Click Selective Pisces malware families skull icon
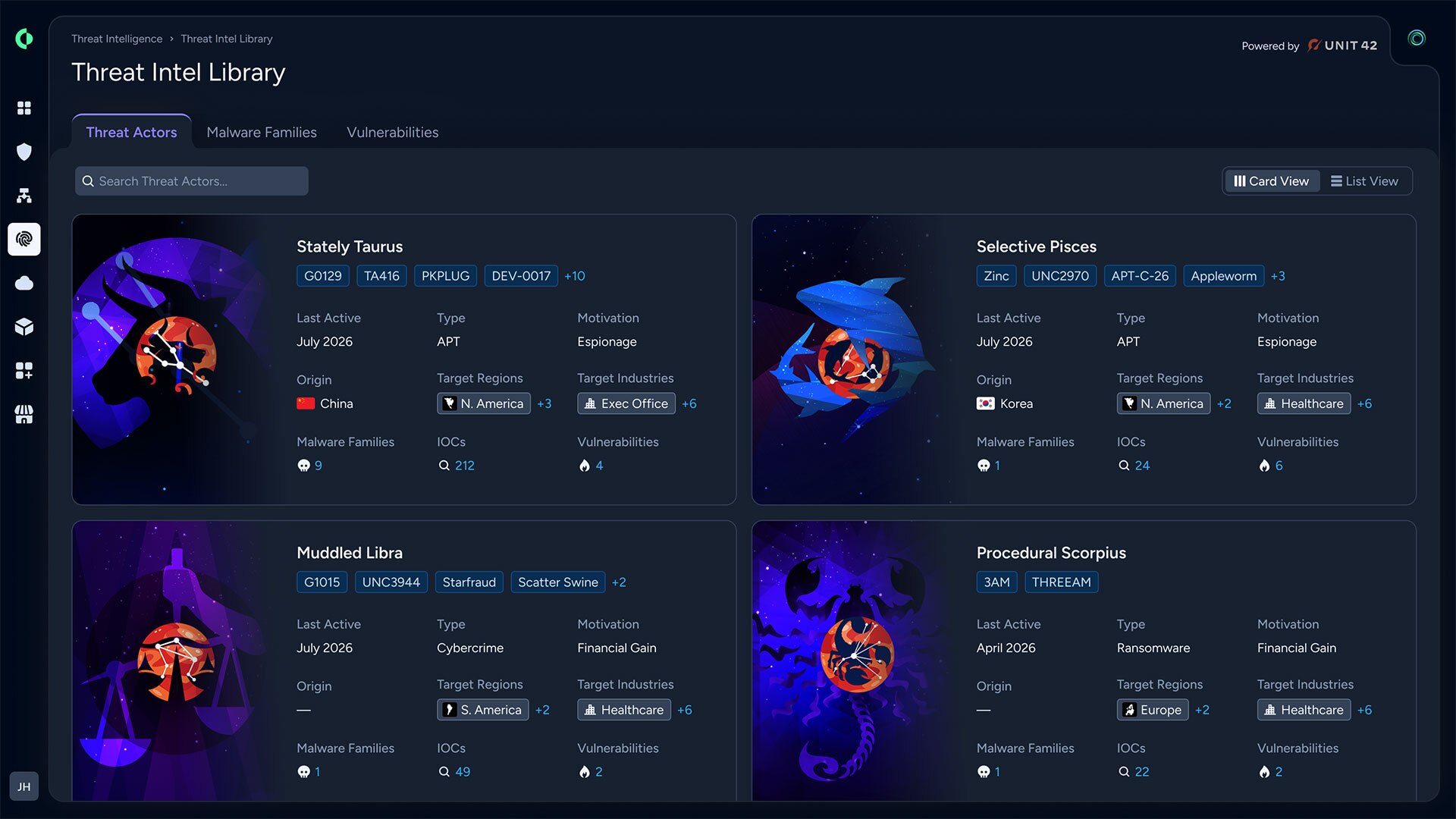 984,466
